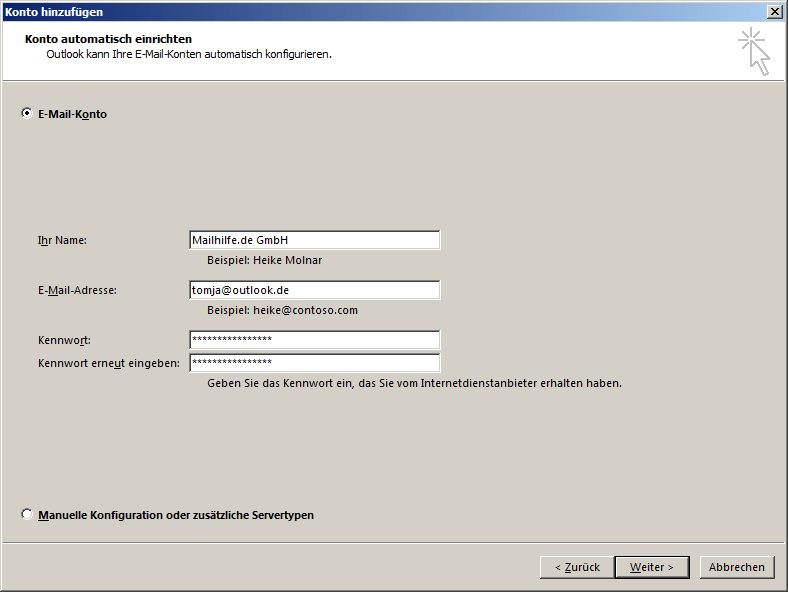Click the Konto automatisch einrichten heading
The width and height of the screenshot is (788, 592).
(x=109, y=39)
